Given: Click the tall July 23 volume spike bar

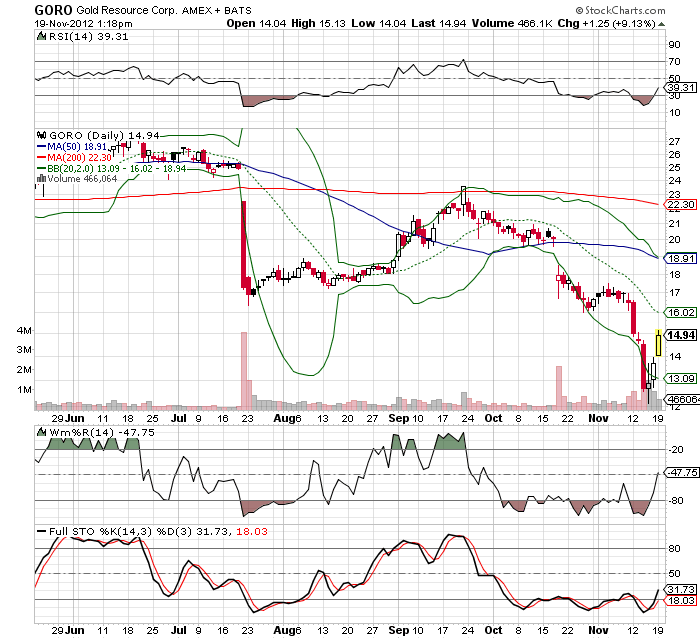Looking at the screenshot, I should click(244, 371).
